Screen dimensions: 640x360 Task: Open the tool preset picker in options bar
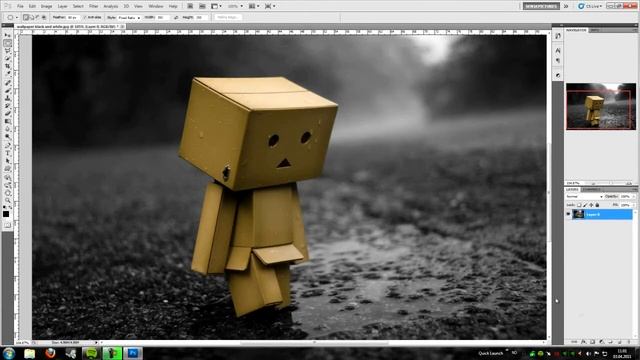point(12,18)
